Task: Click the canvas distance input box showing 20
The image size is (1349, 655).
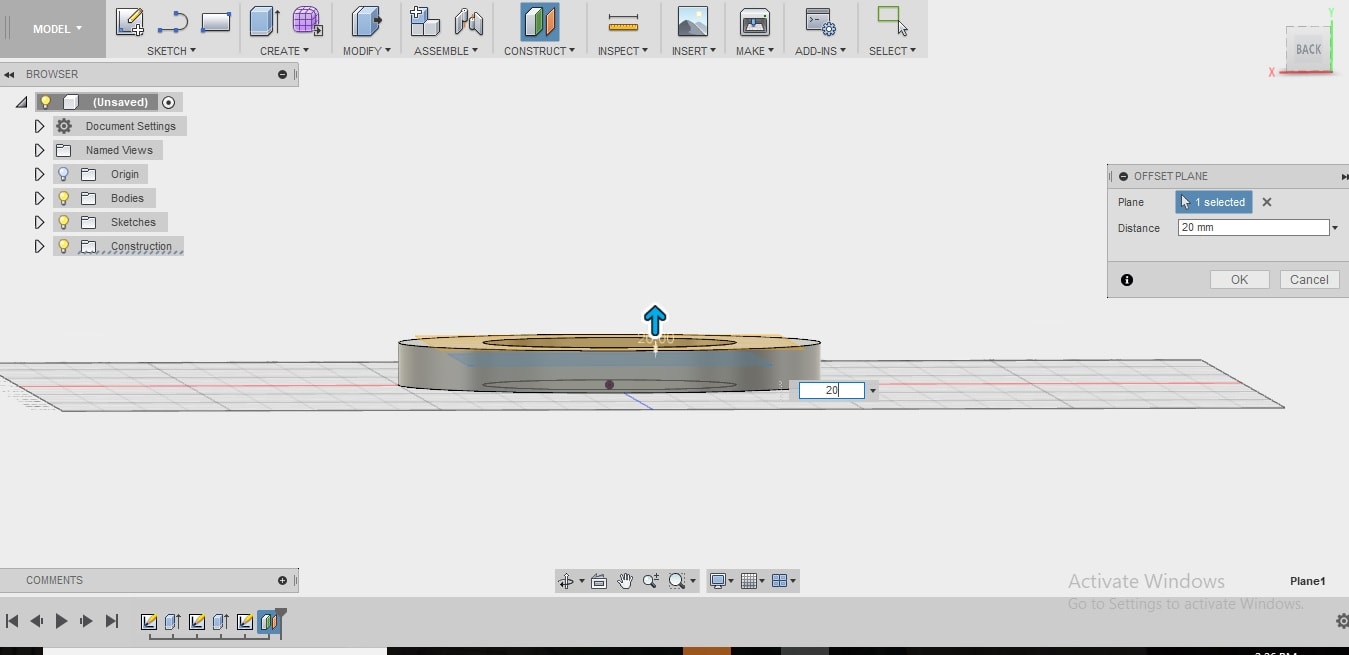Action: [x=831, y=391]
